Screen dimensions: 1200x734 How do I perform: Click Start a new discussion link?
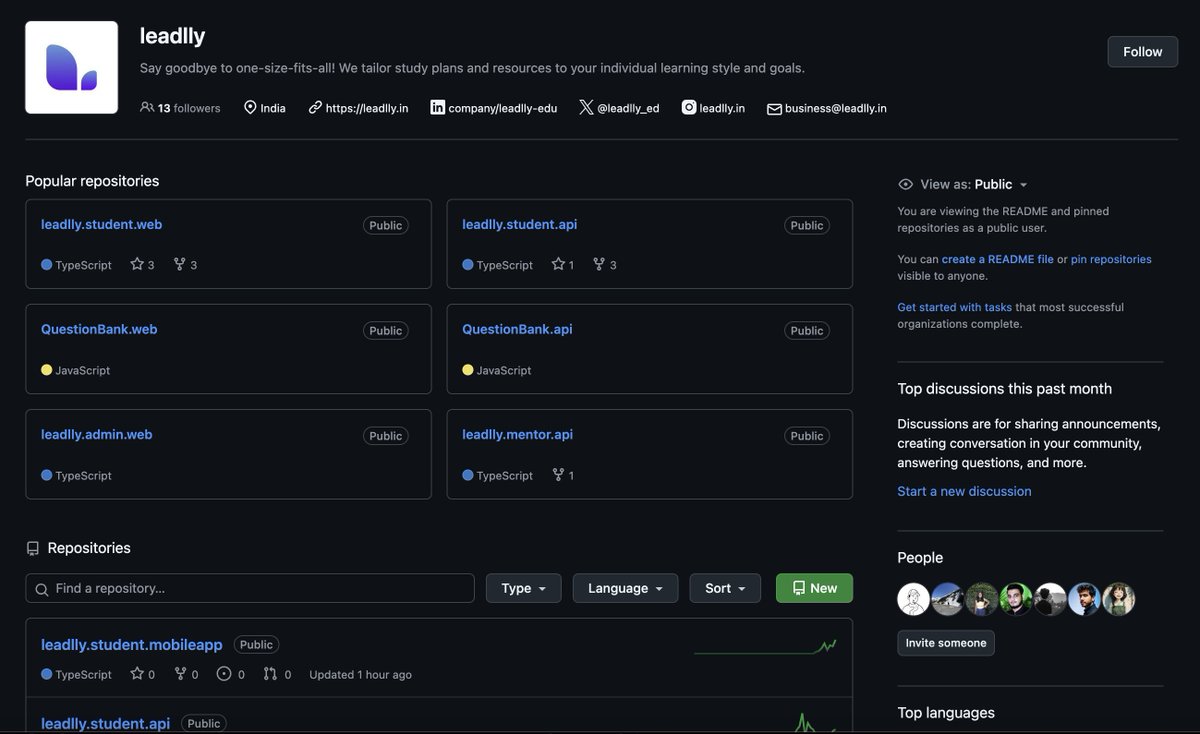964,491
